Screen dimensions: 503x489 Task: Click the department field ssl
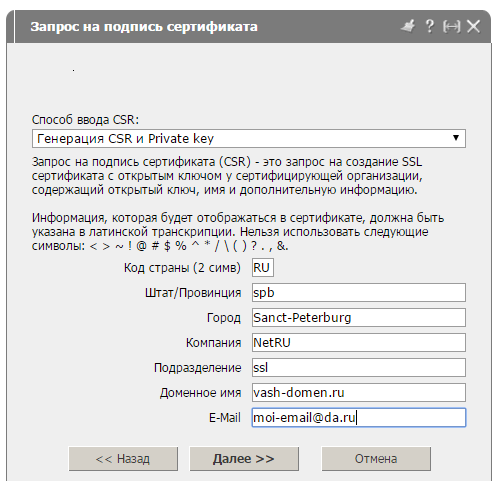point(359,368)
